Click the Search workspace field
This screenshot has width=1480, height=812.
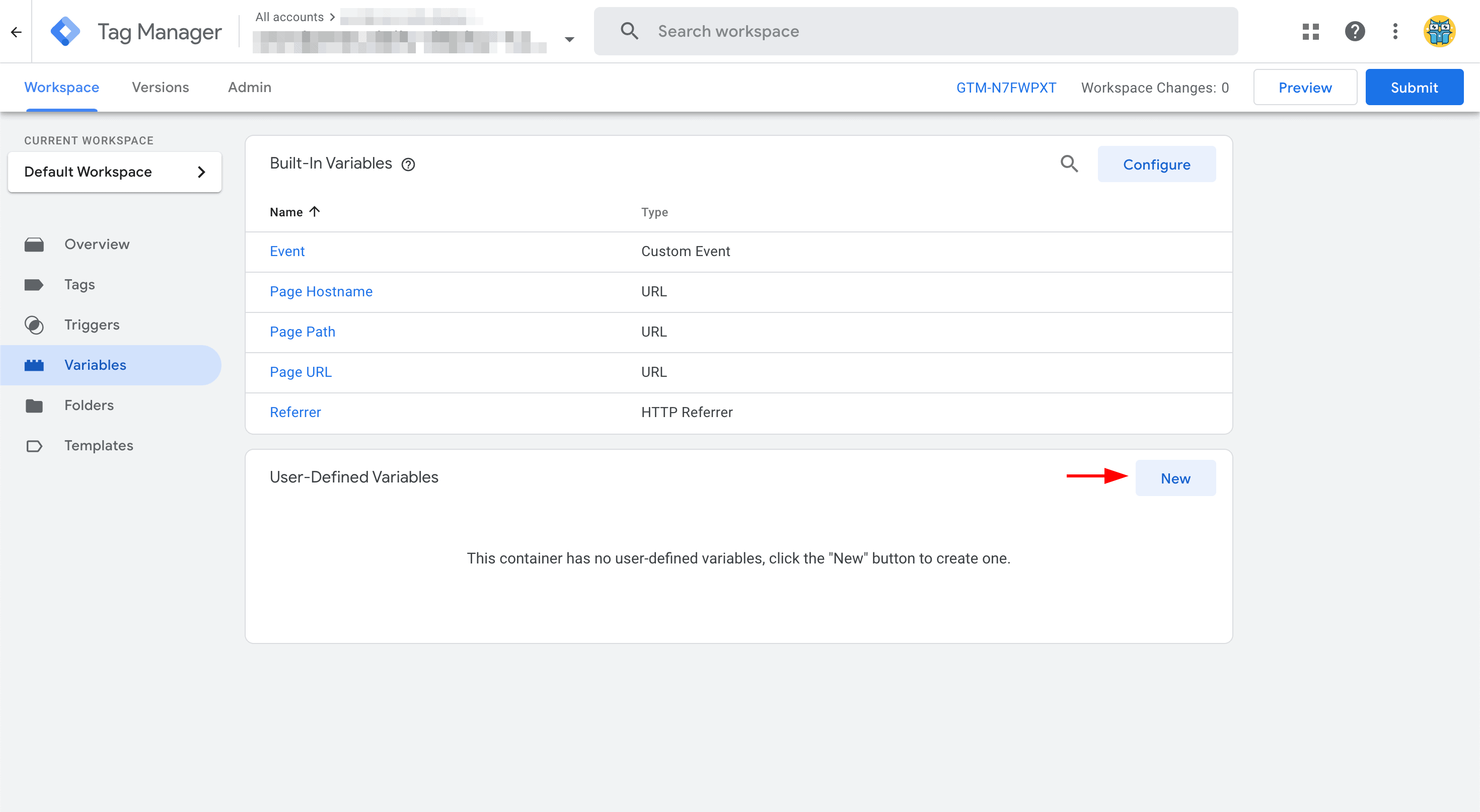click(919, 32)
